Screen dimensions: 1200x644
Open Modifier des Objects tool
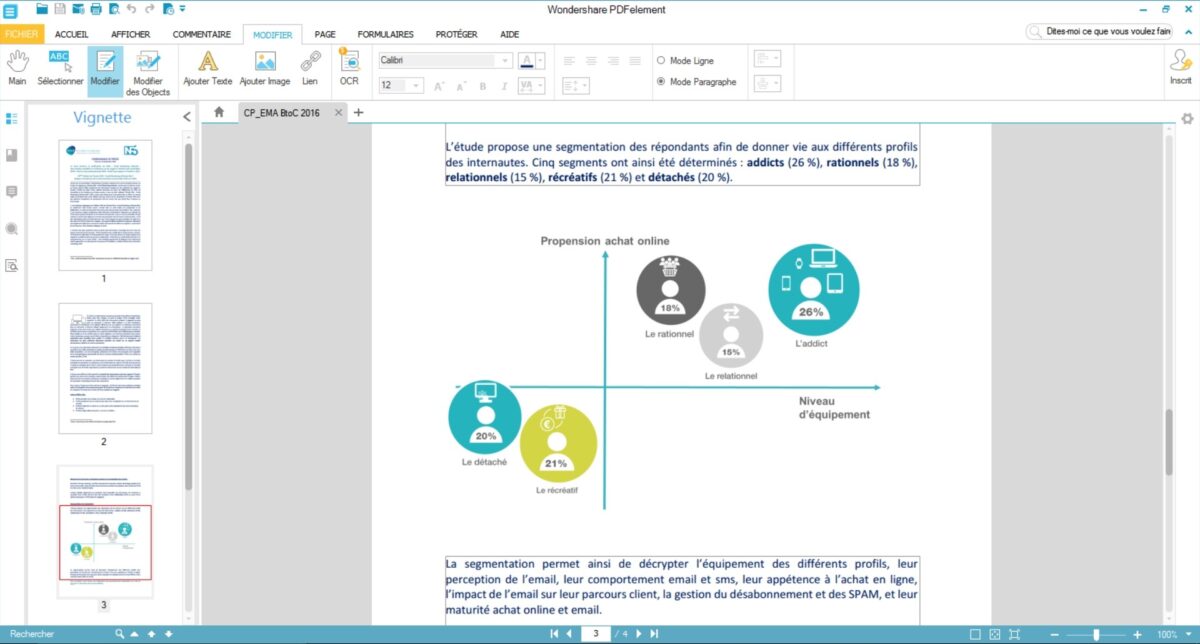tap(148, 70)
